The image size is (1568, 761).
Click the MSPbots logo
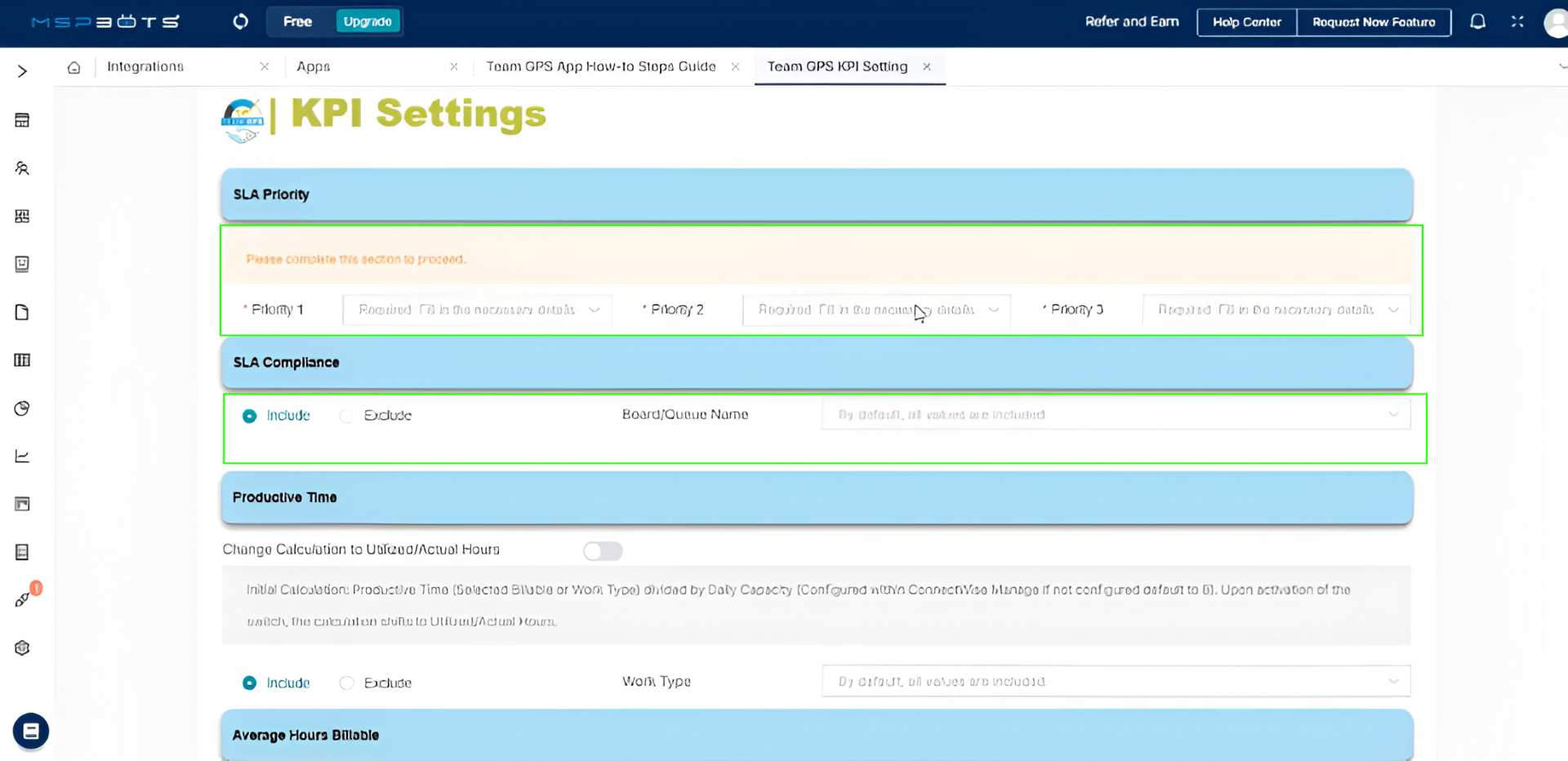[105, 22]
